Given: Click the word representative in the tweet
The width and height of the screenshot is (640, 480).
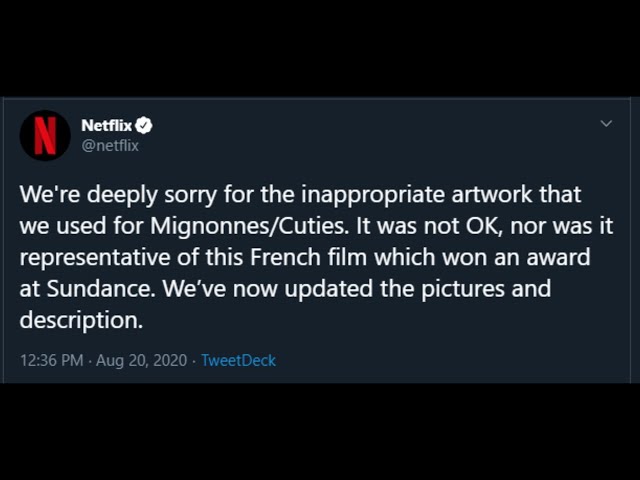Looking at the screenshot, I should [95, 258].
